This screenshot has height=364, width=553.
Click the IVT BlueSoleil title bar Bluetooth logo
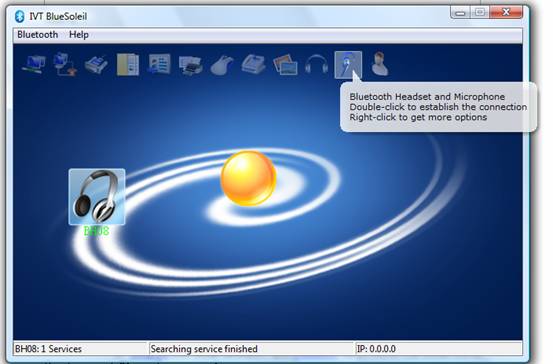click(x=20, y=16)
